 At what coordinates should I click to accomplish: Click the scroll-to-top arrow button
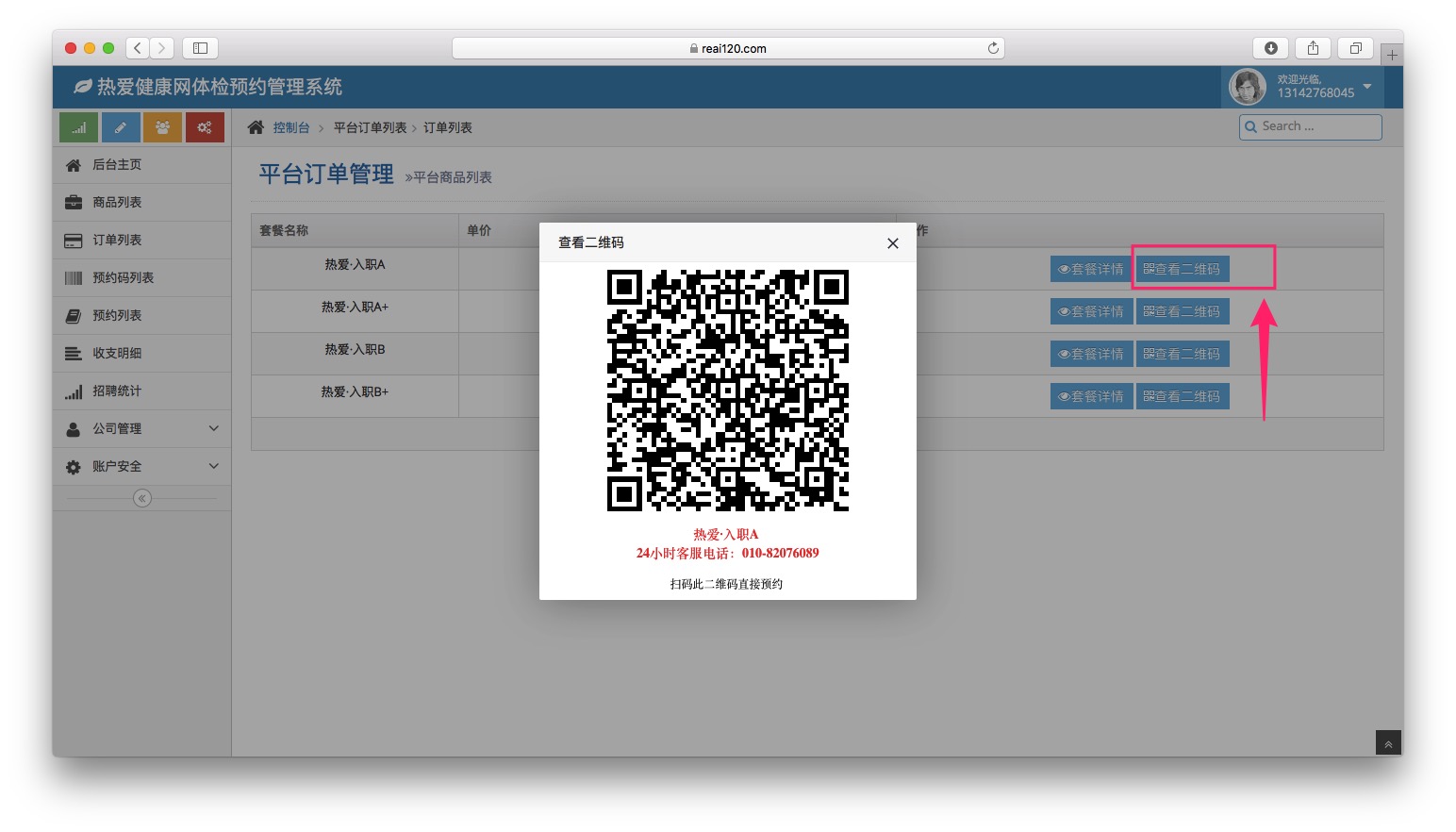1388,743
